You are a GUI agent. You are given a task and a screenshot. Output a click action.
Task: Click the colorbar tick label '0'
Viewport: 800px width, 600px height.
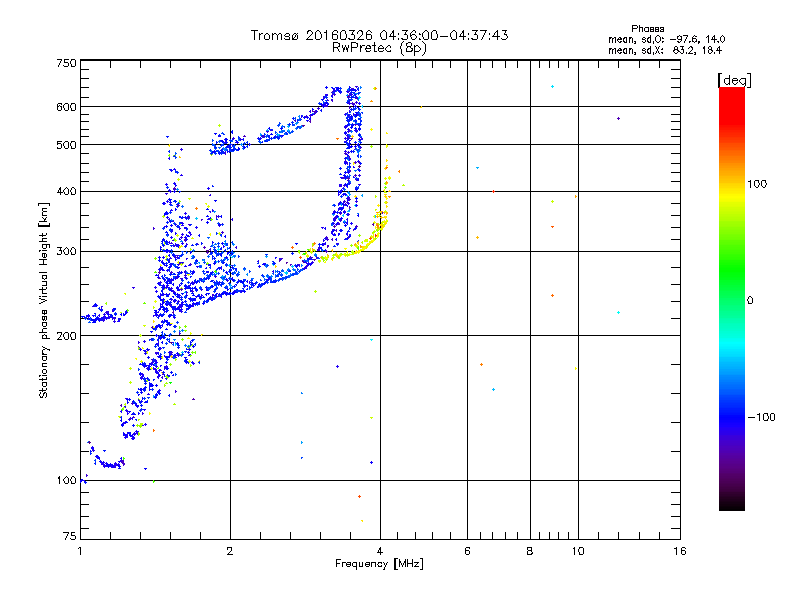pyautogui.click(x=750, y=301)
